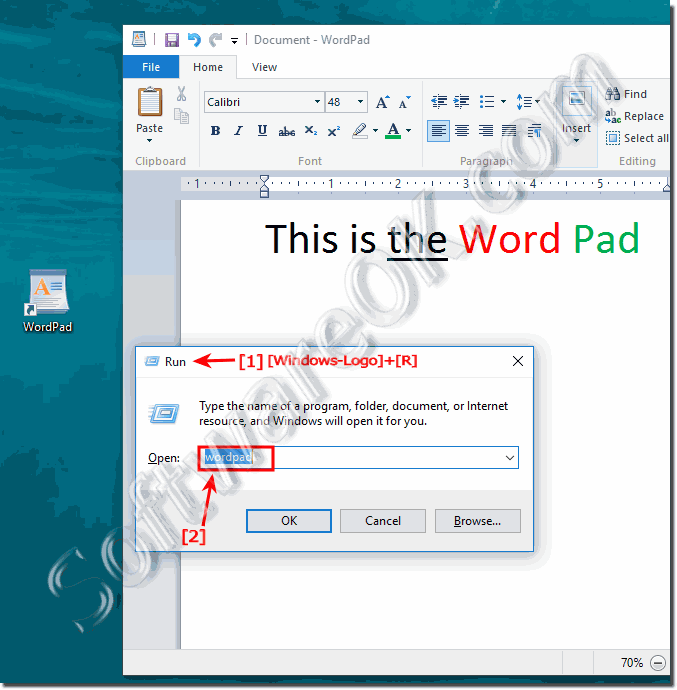Click the 70% zoom level text
Viewport: 677px width, 690px height.
[x=632, y=663]
